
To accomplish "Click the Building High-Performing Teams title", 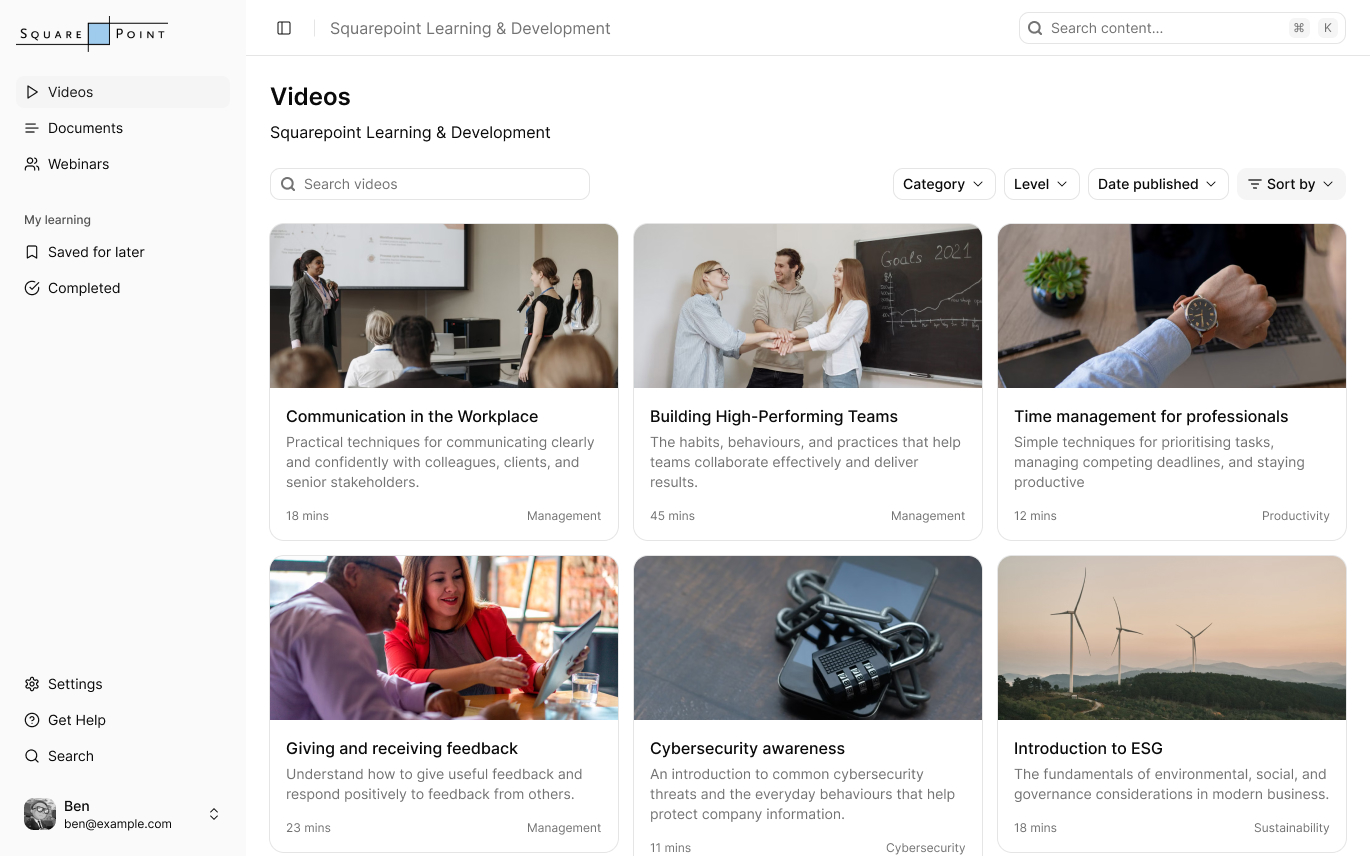I will (774, 416).
